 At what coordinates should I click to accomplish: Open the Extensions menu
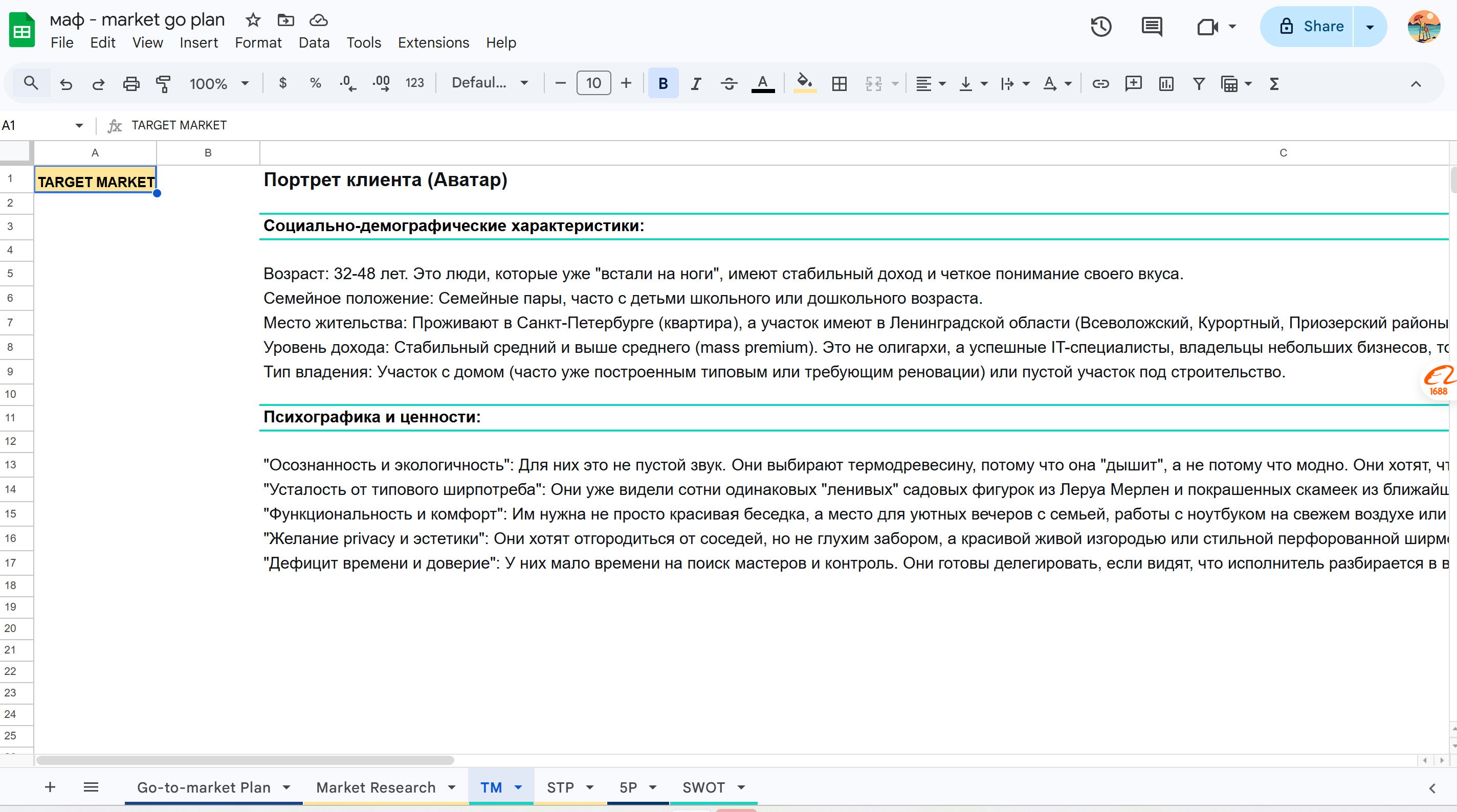pos(433,42)
